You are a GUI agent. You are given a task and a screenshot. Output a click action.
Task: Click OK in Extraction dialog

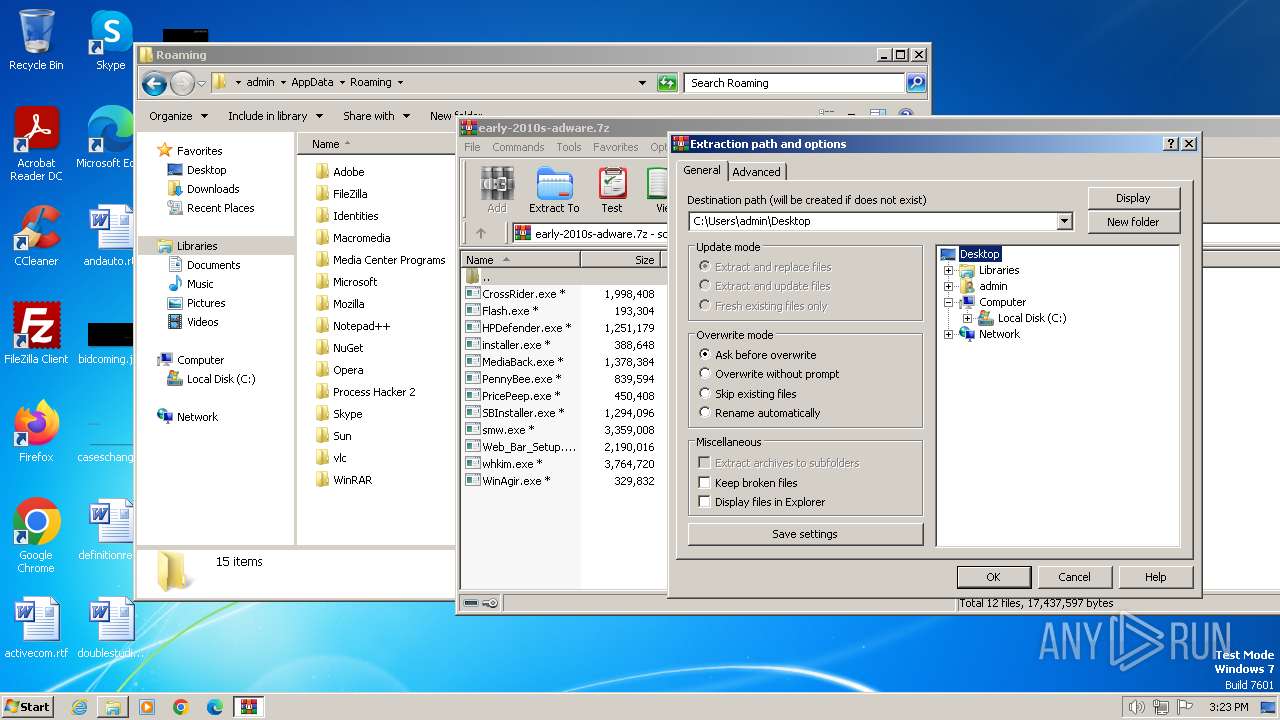pos(993,577)
